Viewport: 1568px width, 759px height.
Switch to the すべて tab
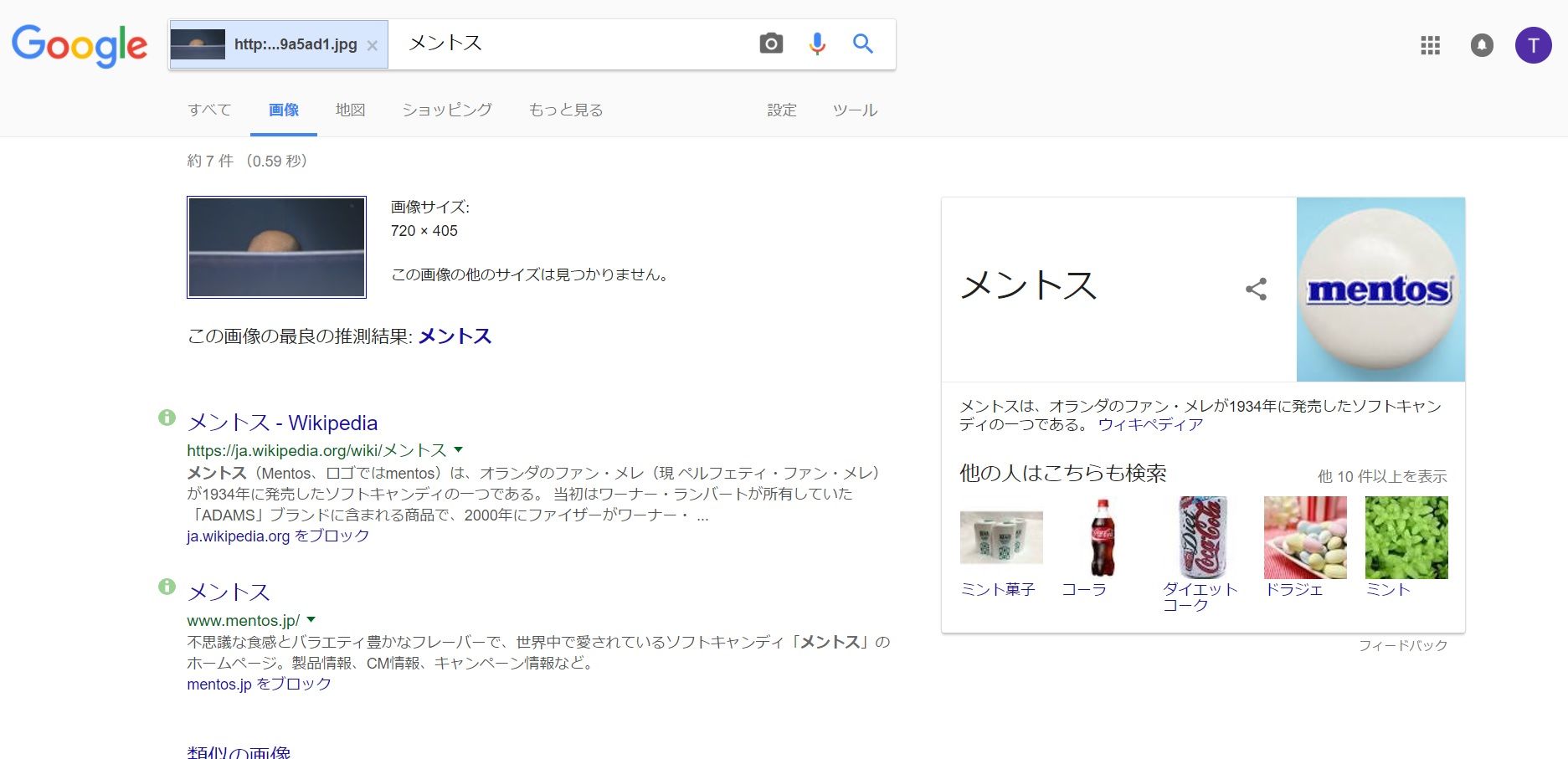tap(209, 110)
